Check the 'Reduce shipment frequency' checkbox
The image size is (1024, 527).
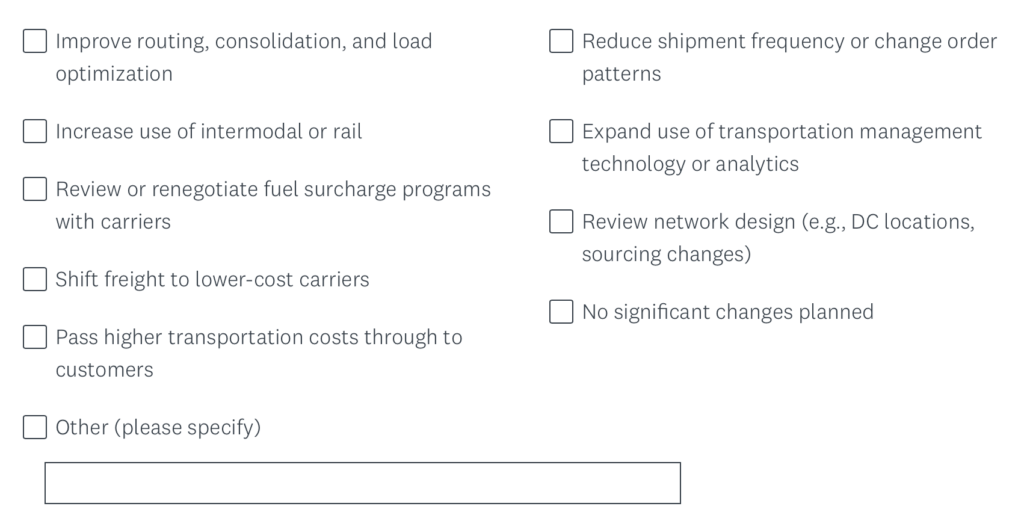562,42
